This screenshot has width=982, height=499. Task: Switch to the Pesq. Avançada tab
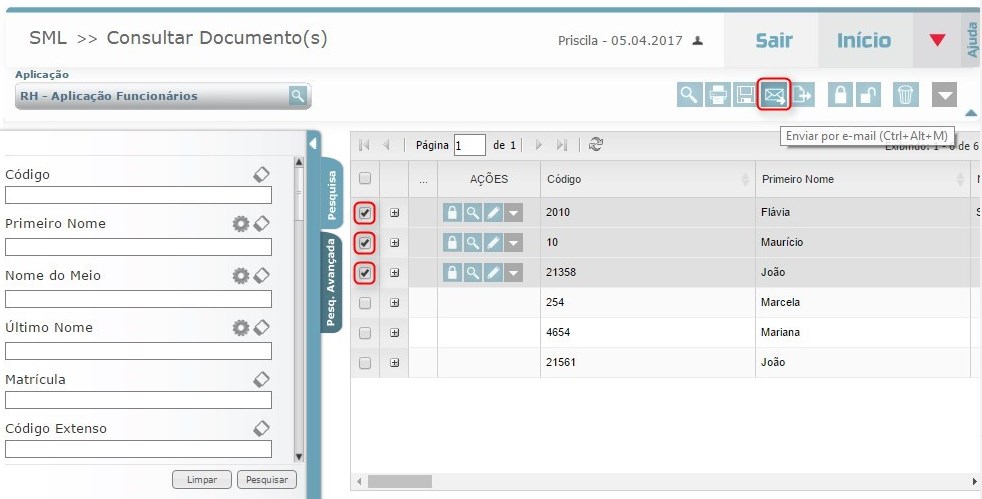pyautogui.click(x=331, y=283)
